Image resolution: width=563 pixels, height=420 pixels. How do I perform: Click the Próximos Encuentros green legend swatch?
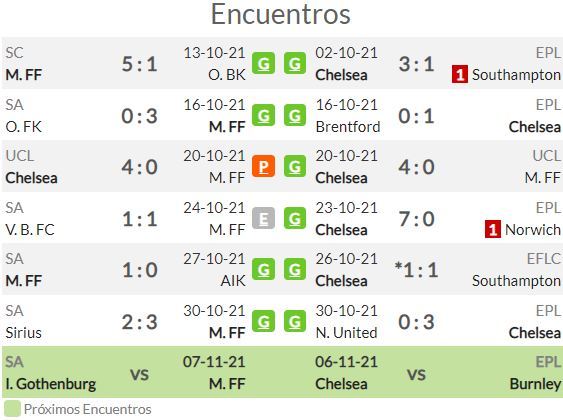point(12,409)
